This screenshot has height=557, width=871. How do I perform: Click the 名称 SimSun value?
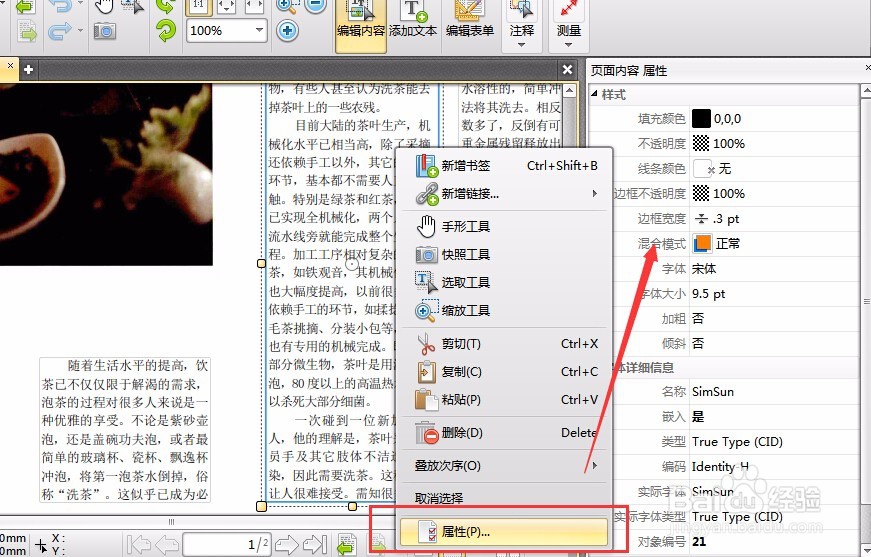(x=713, y=392)
